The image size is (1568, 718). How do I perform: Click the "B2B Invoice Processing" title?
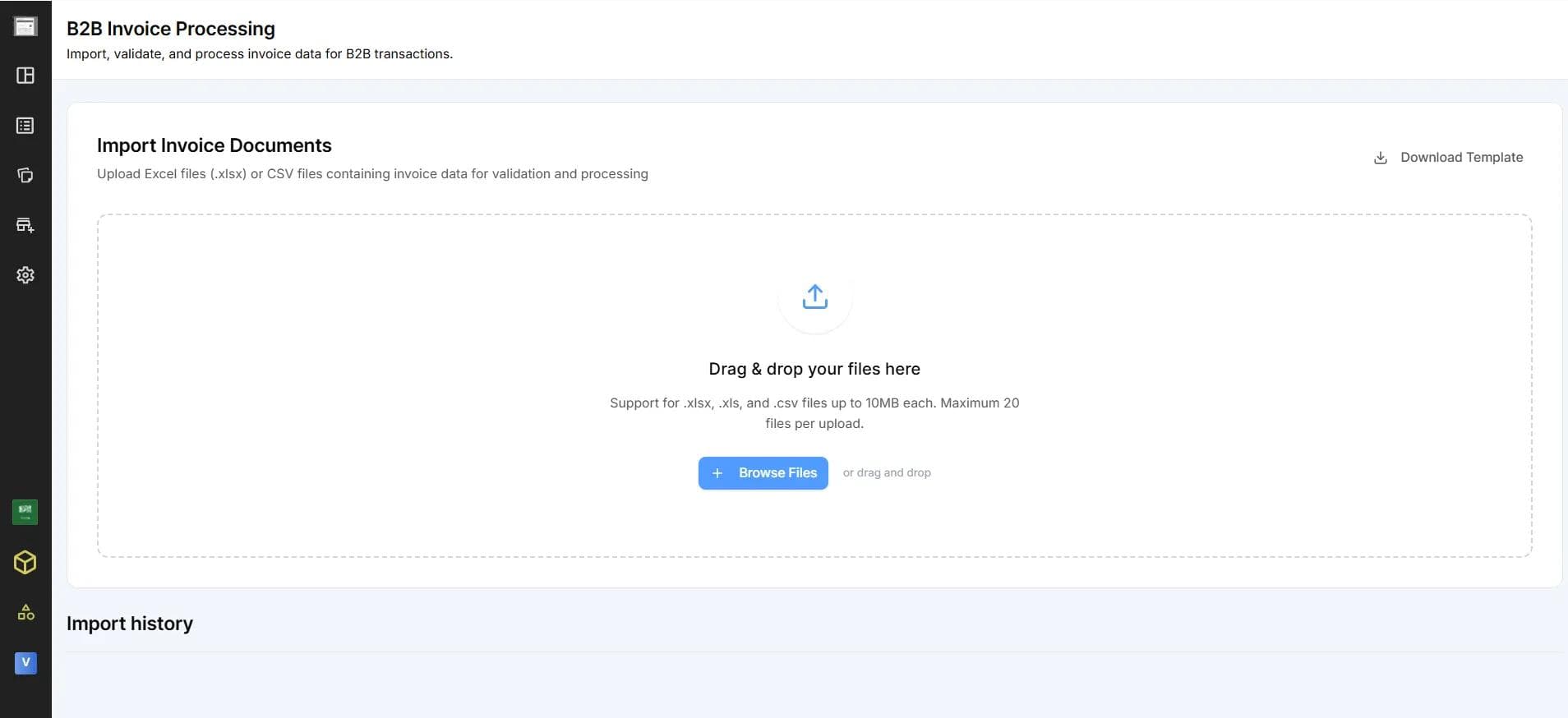(171, 29)
